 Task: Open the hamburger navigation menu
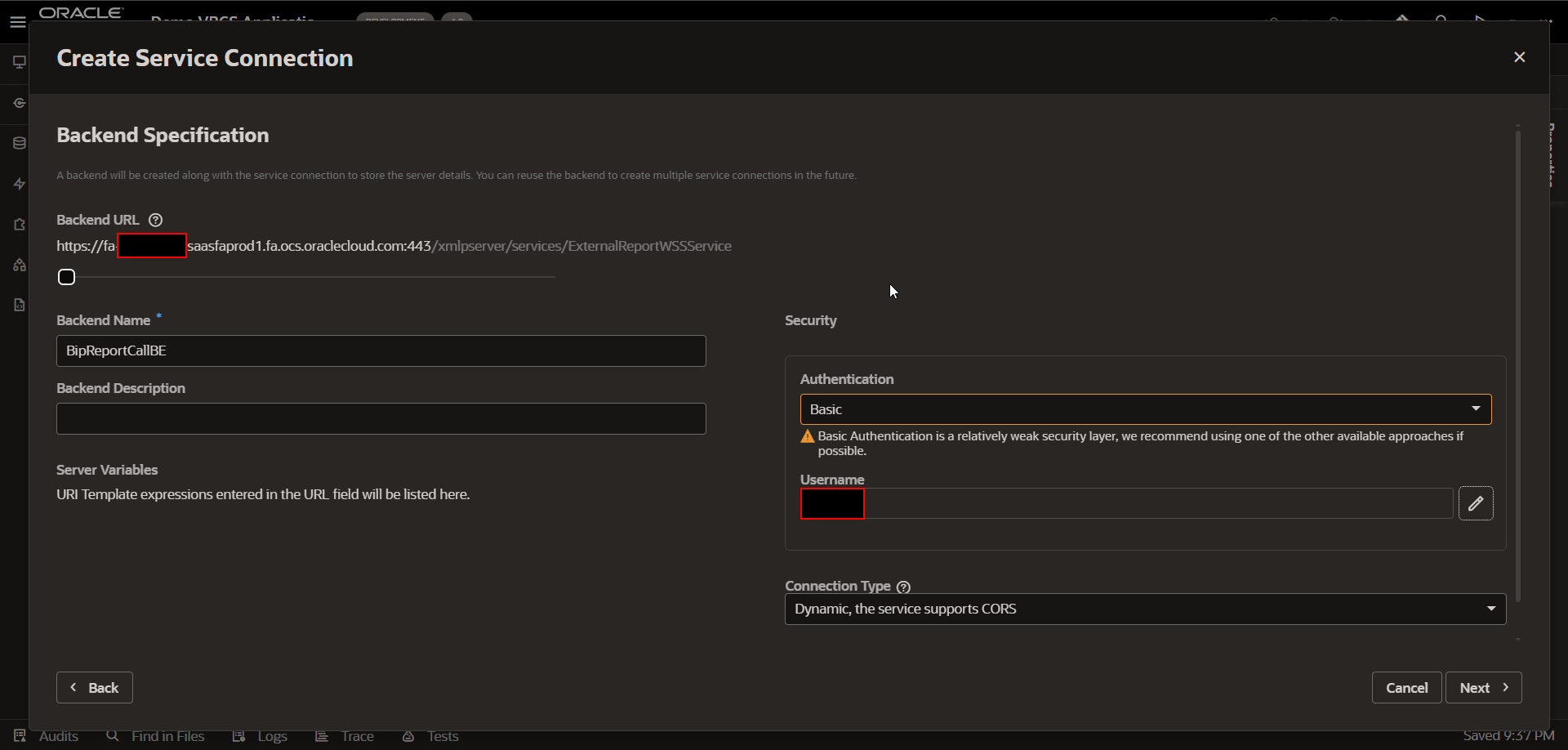click(x=18, y=22)
